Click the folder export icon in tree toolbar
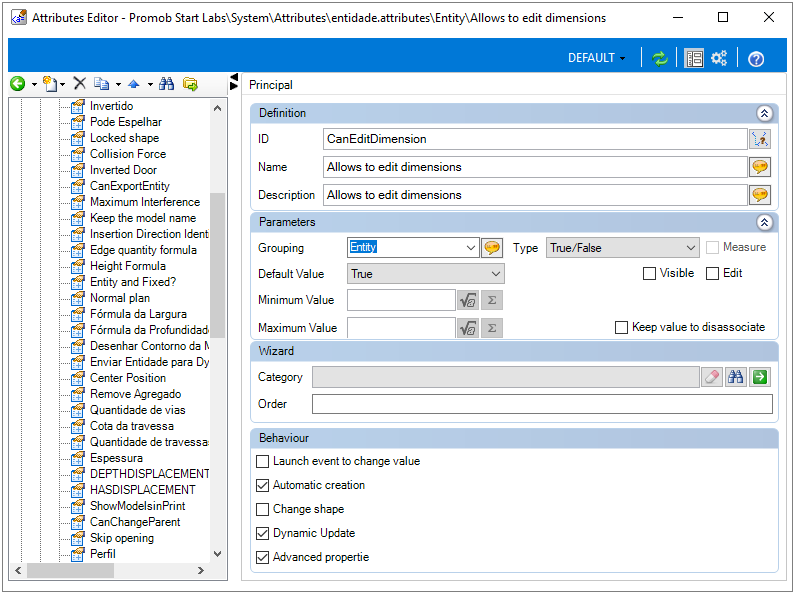796x595 pixels. coord(190,84)
